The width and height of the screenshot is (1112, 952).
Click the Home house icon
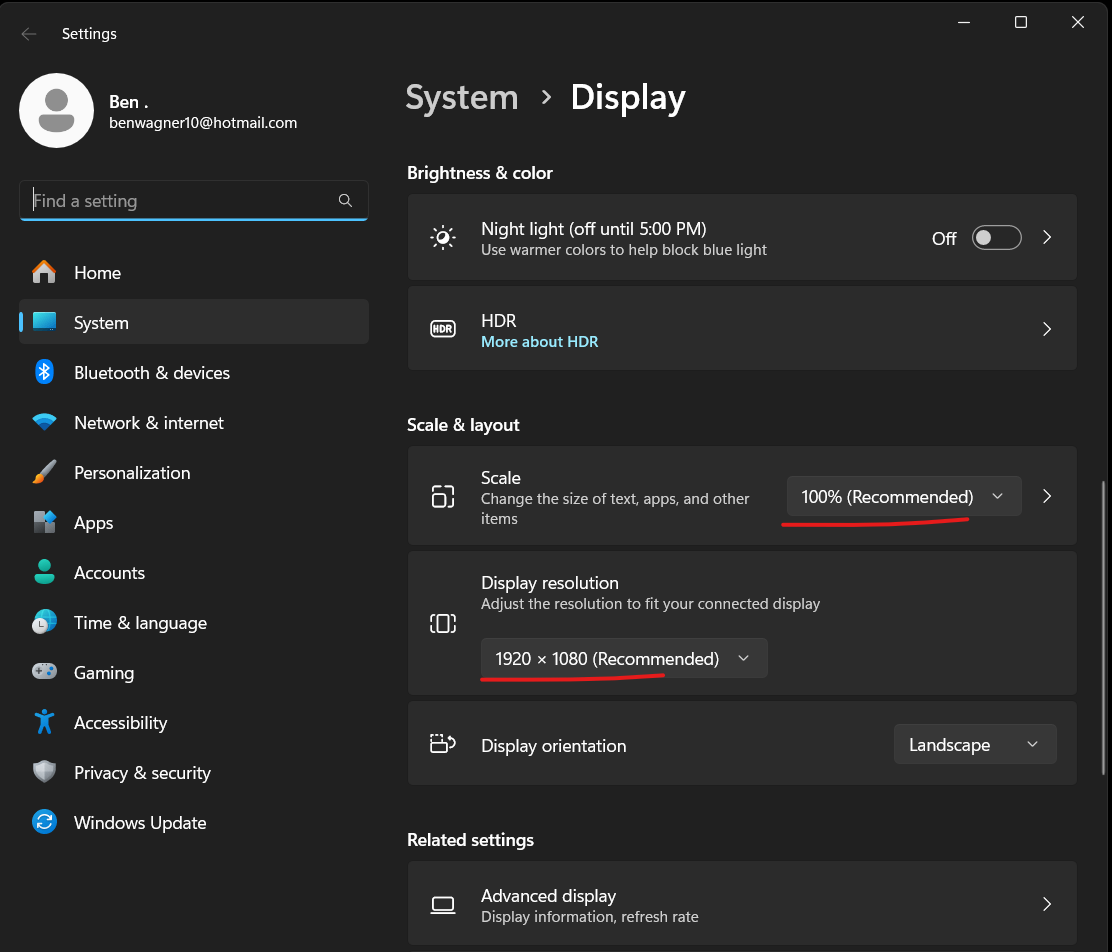(x=44, y=272)
